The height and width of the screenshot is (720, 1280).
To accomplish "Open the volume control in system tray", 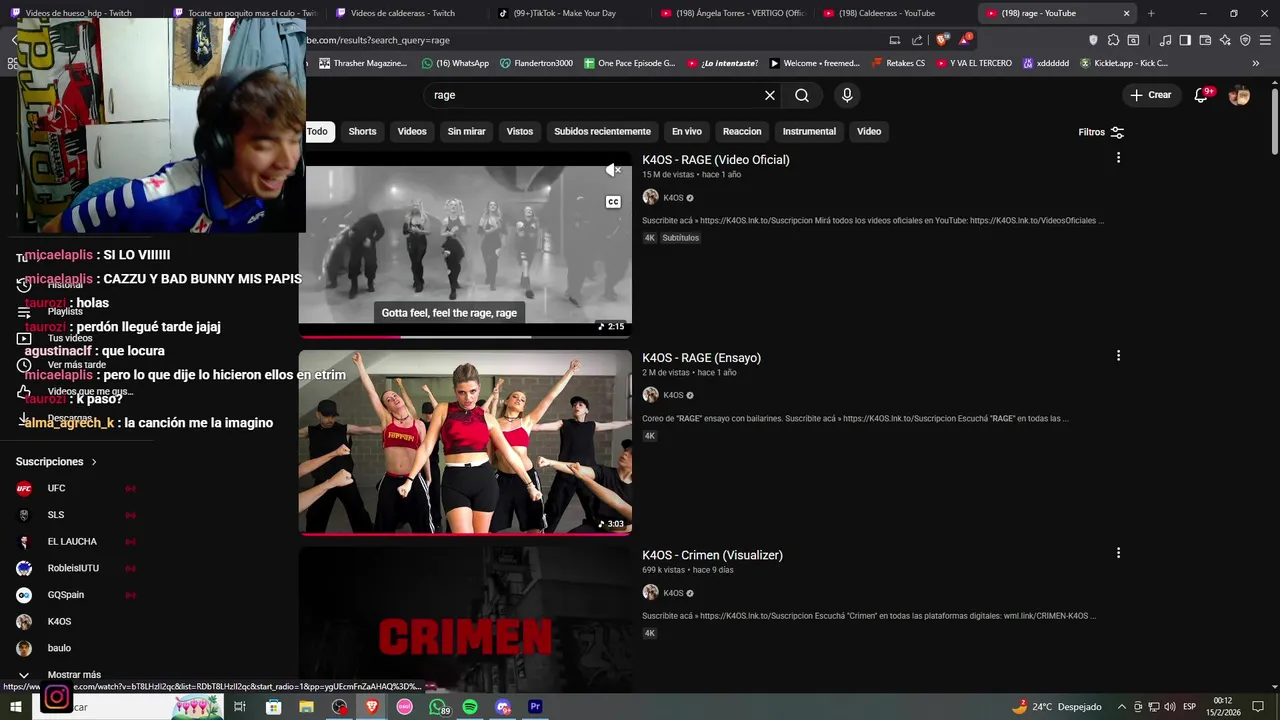I will point(1169,707).
